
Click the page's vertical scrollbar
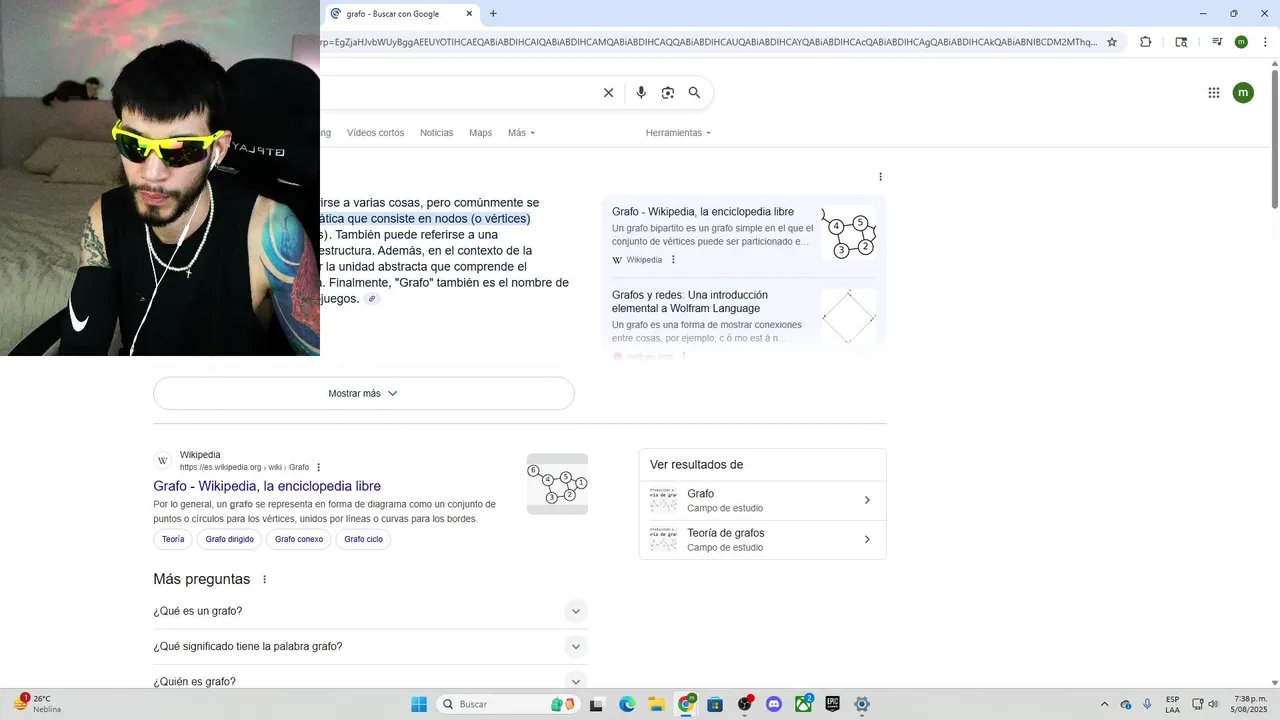[1275, 139]
